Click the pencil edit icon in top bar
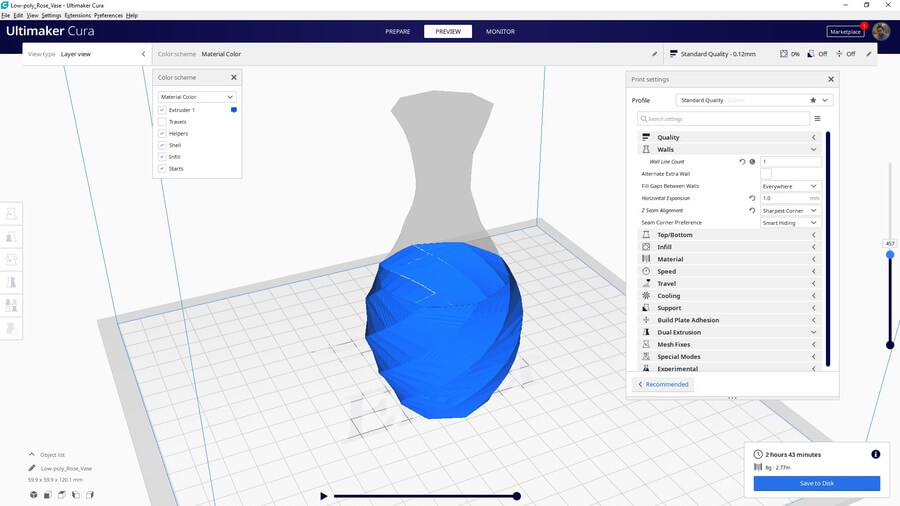 [x=655, y=54]
